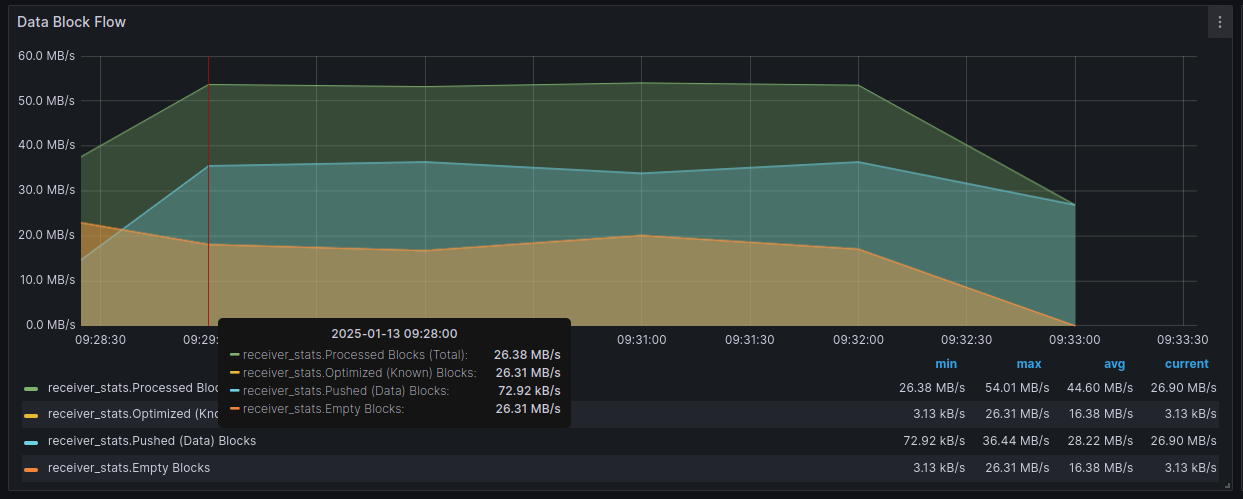Click the 44.60 MB/s avg value
Screen dimensions: 1243x499
point(1099,387)
